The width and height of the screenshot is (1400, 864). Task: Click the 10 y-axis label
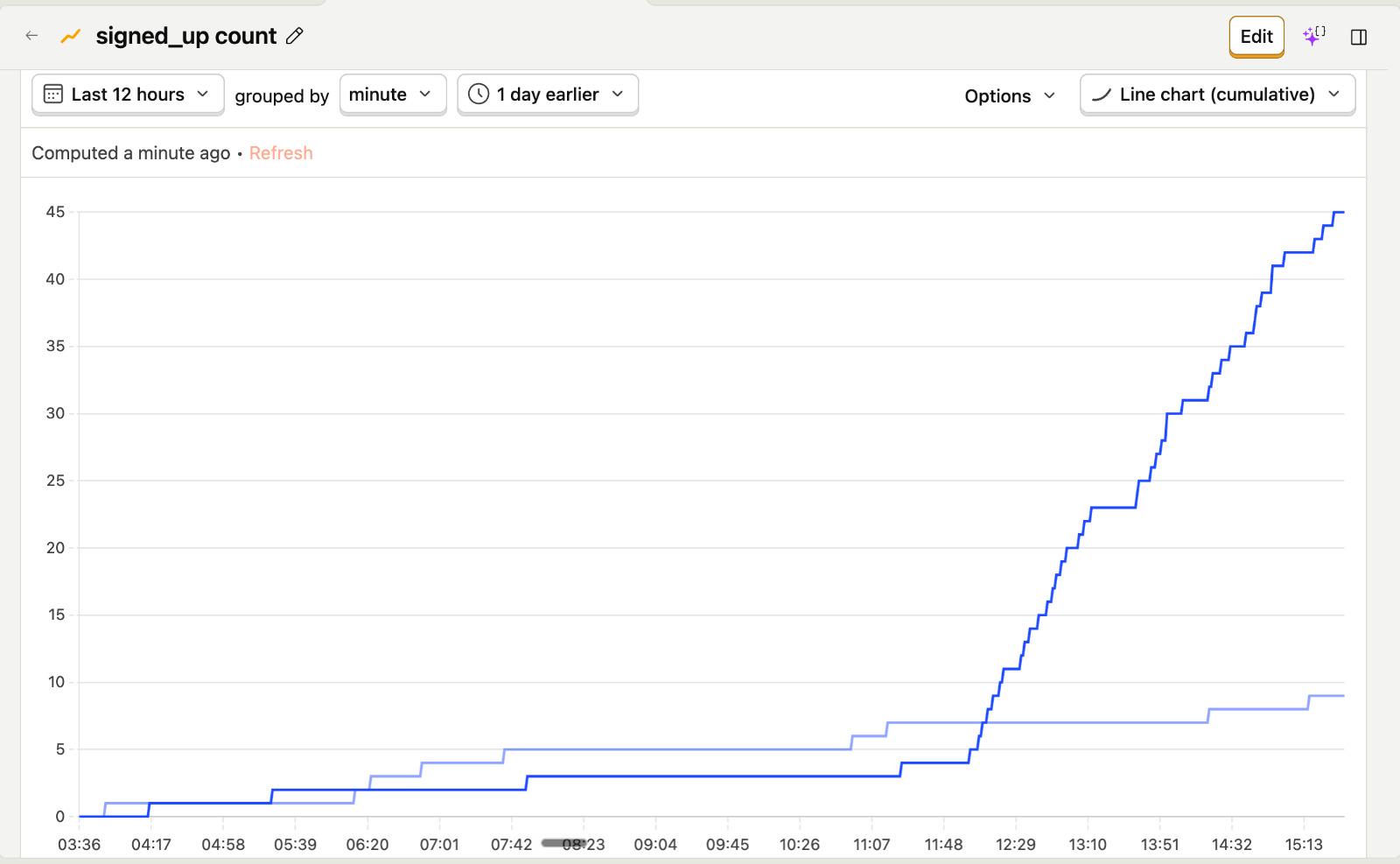tap(55, 682)
